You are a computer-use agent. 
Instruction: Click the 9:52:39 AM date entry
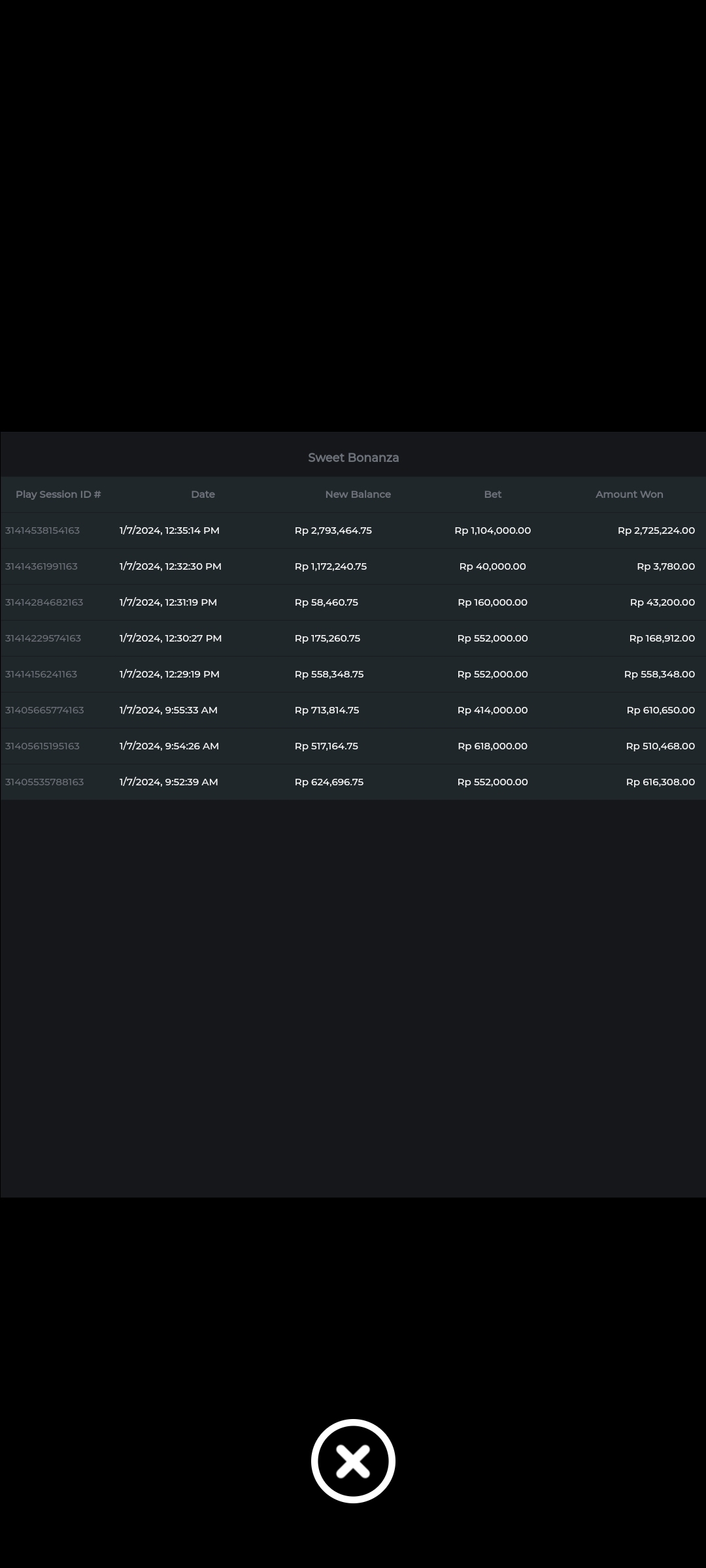point(169,782)
